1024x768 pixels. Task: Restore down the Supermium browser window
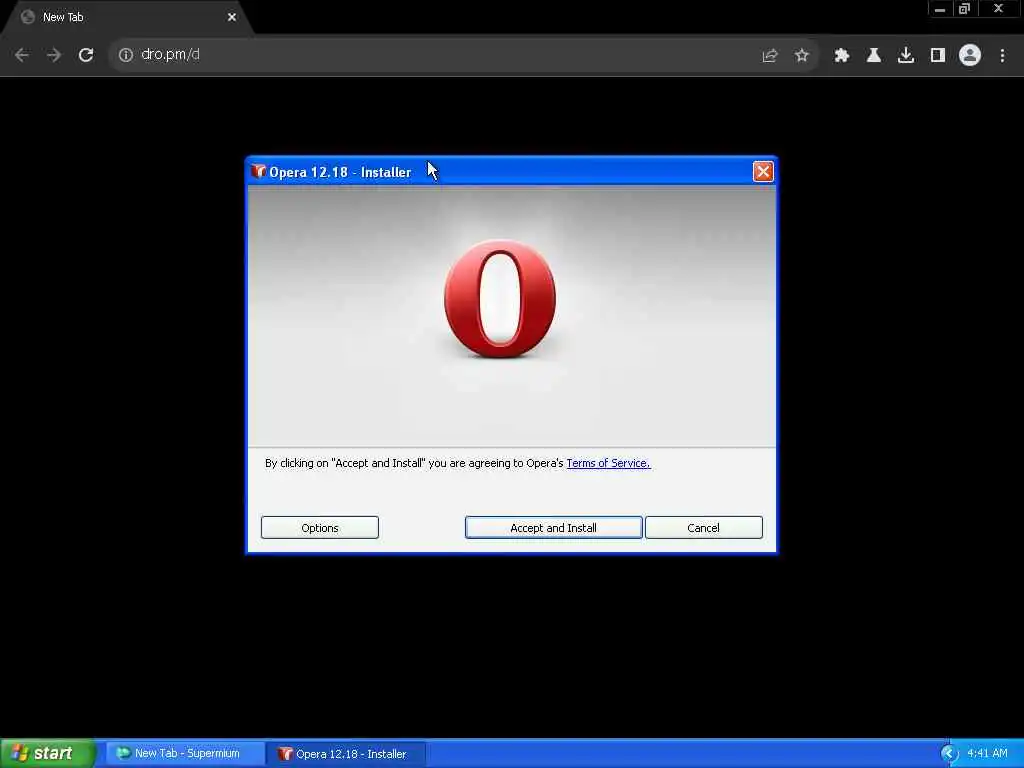click(x=965, y=9)
